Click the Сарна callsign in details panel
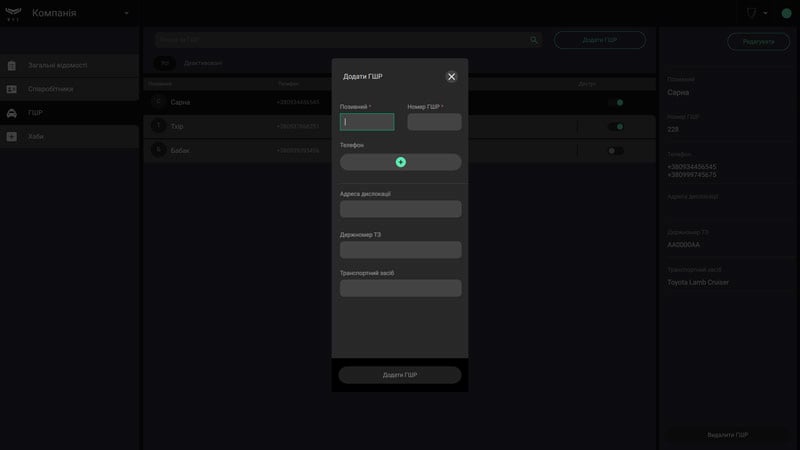Screen dimensions: 800x450 678,92
